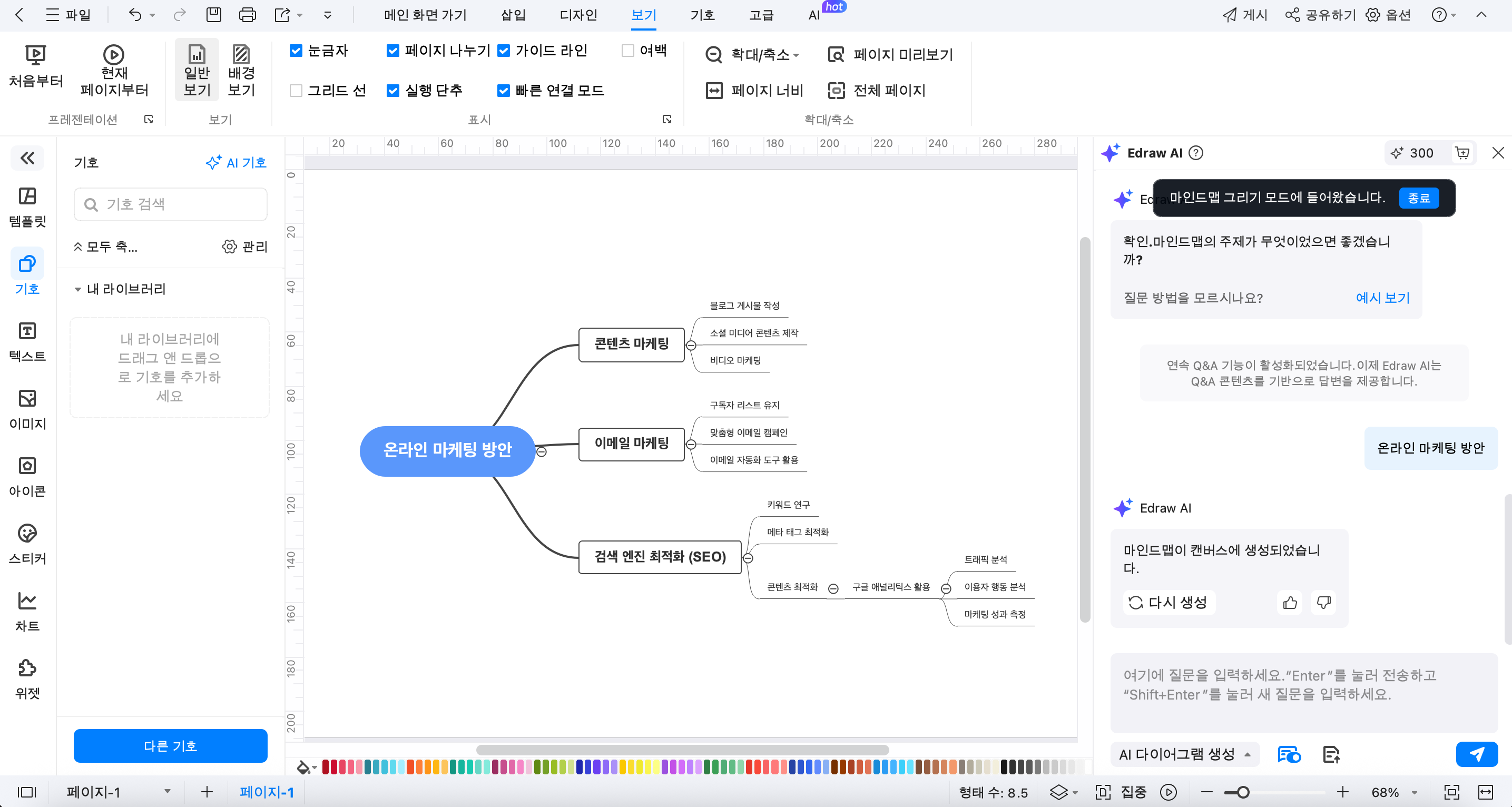Click the undo arrow icon
The image size is (1512, 807).
[135, 15]
